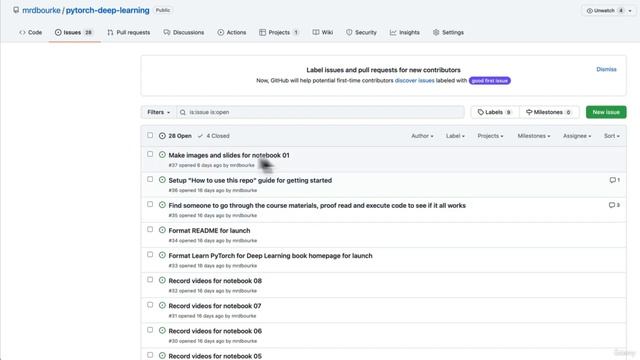Open issue 'Setup How to use this repo guide'

click(250, 180)
